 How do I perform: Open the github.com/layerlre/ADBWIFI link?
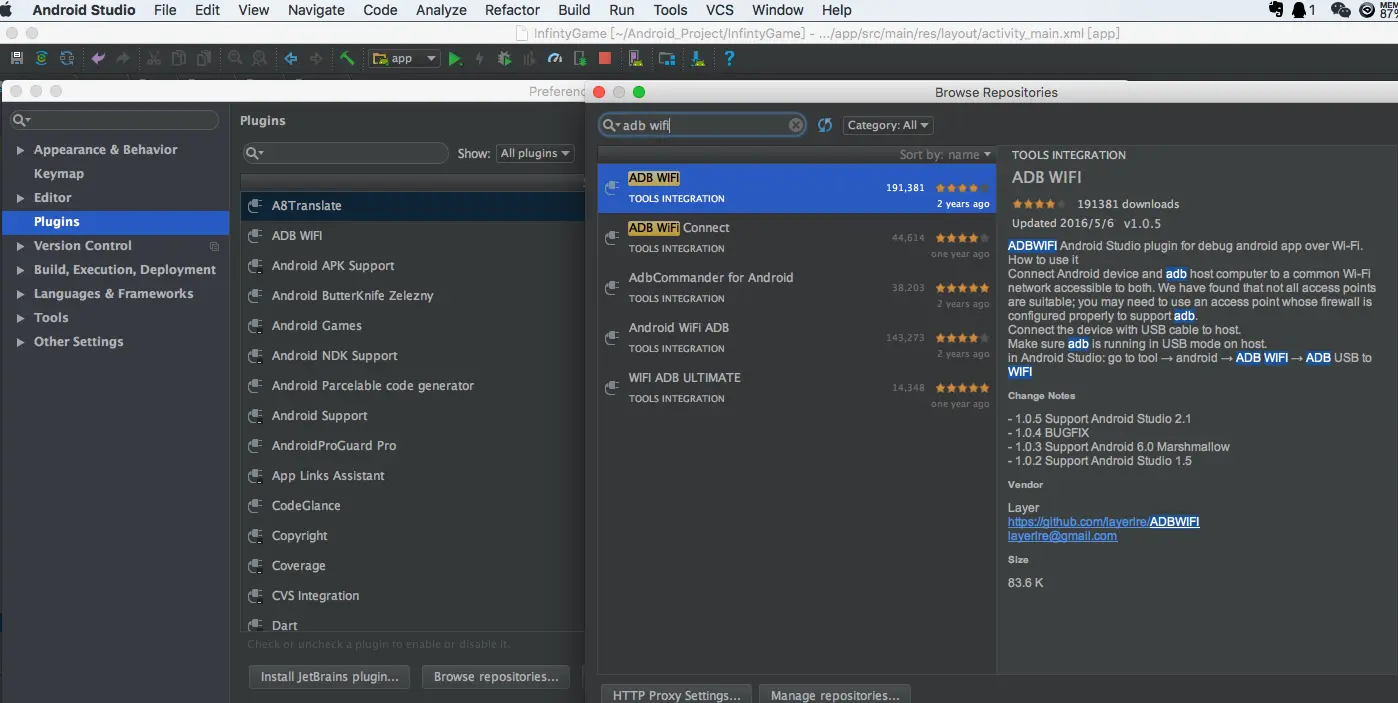click(1104, 522)
